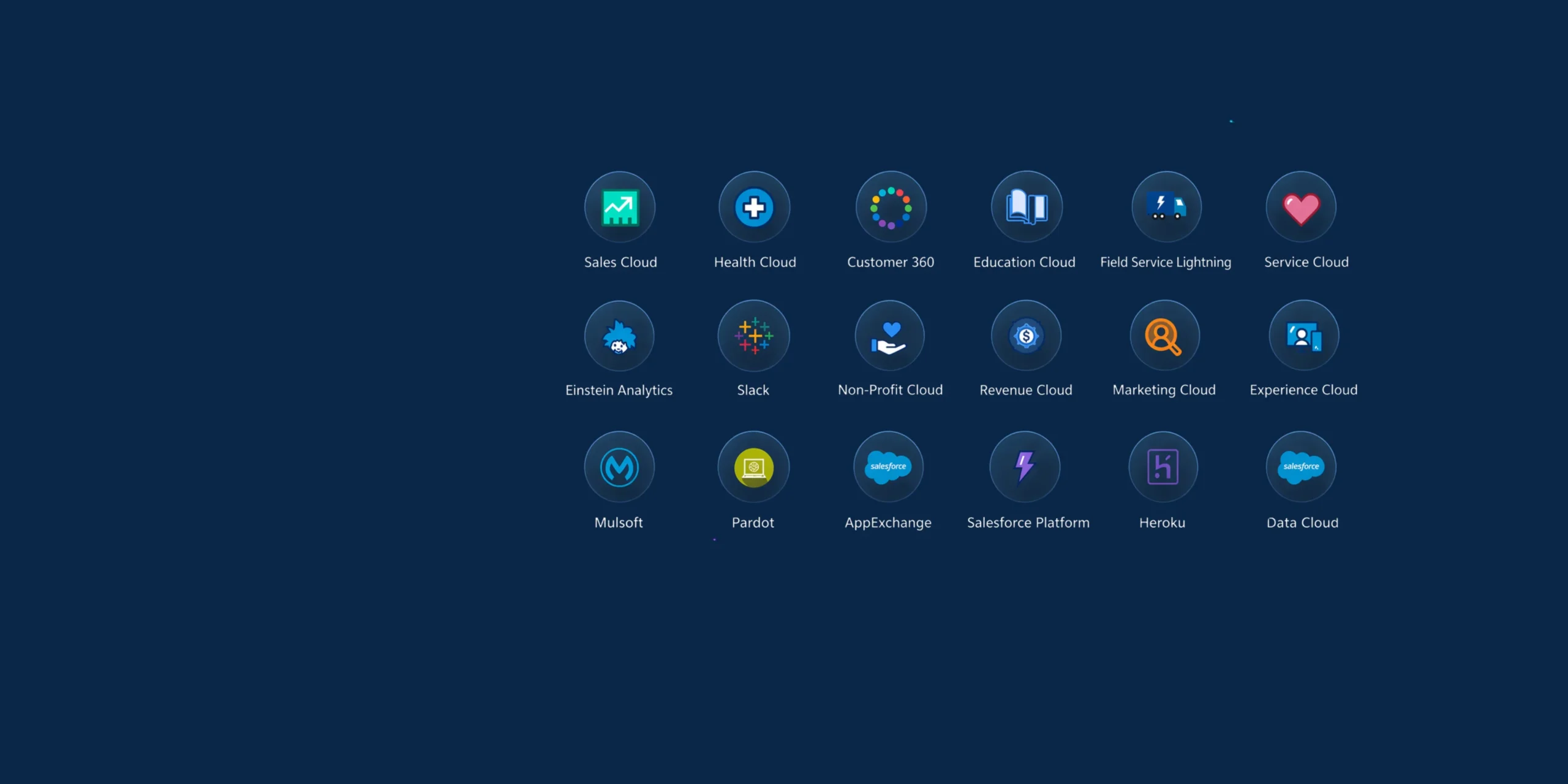Click the "Revenue Cloud" label
Screen dimensions: 1568x784
1026,390
